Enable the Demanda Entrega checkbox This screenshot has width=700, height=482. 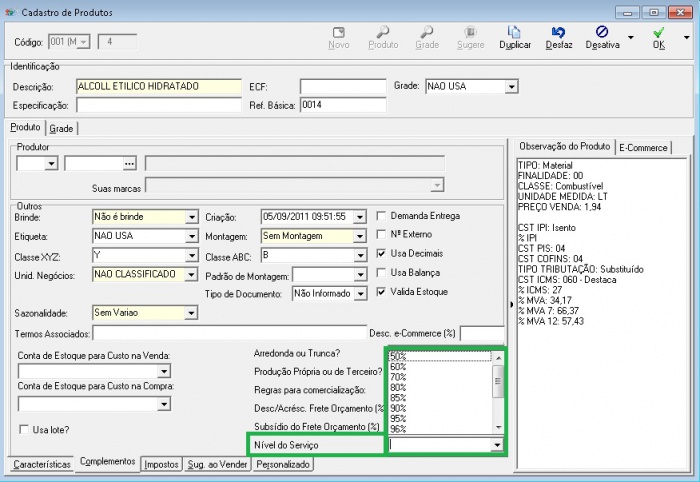tap(381, 215)
